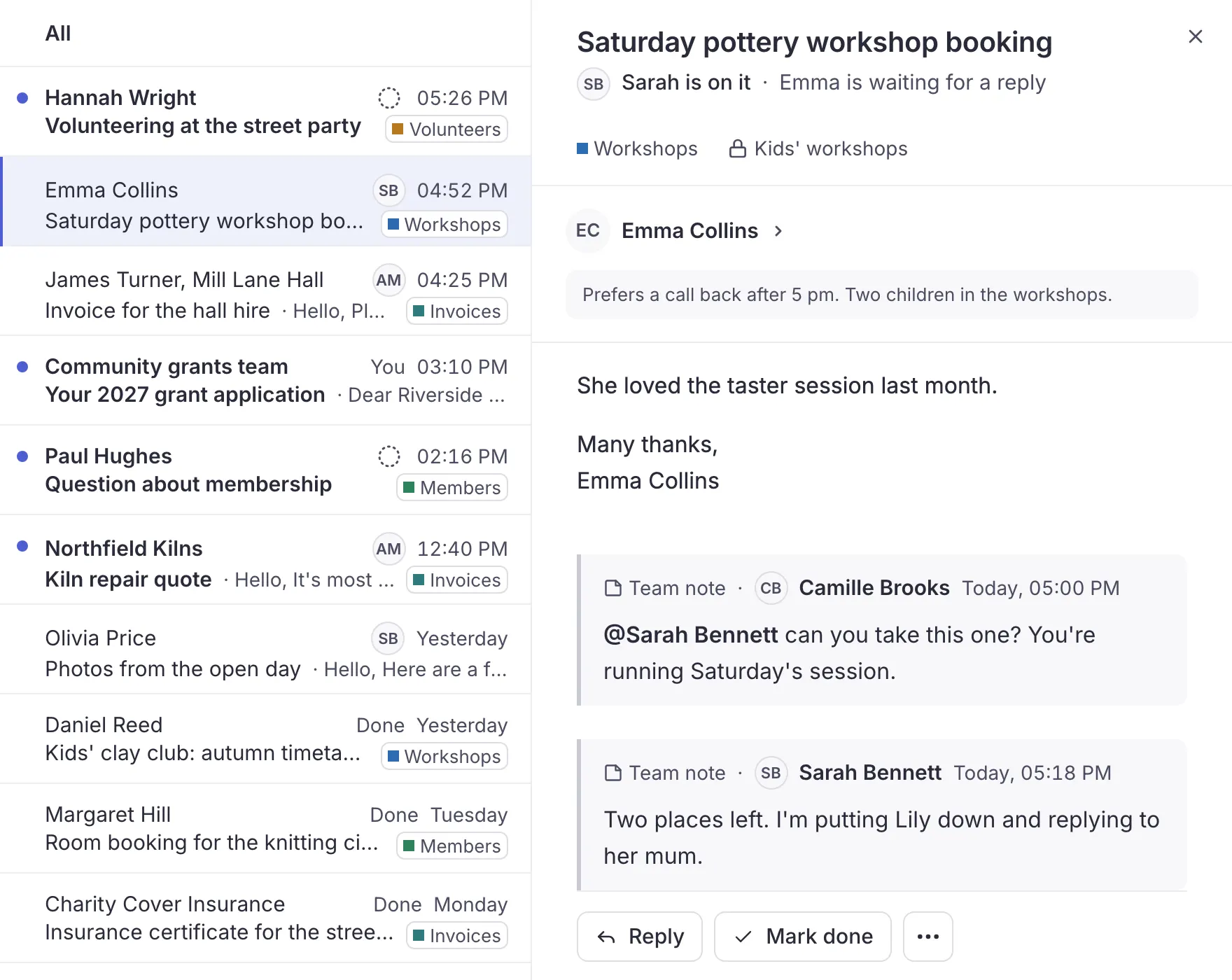Image resolution: width=1232 pixels, height=980 pixels.
Task: Open 'Volunteering at the street party' conversation
Action: [266, 112]
